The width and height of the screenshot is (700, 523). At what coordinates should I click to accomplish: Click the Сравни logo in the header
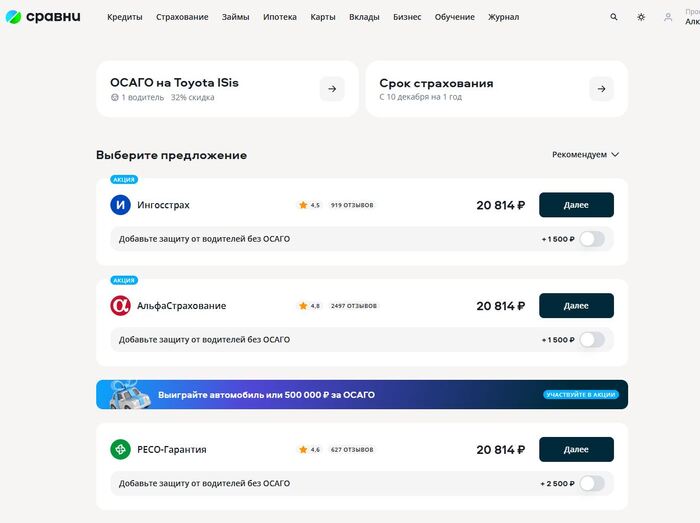point(43,17)
